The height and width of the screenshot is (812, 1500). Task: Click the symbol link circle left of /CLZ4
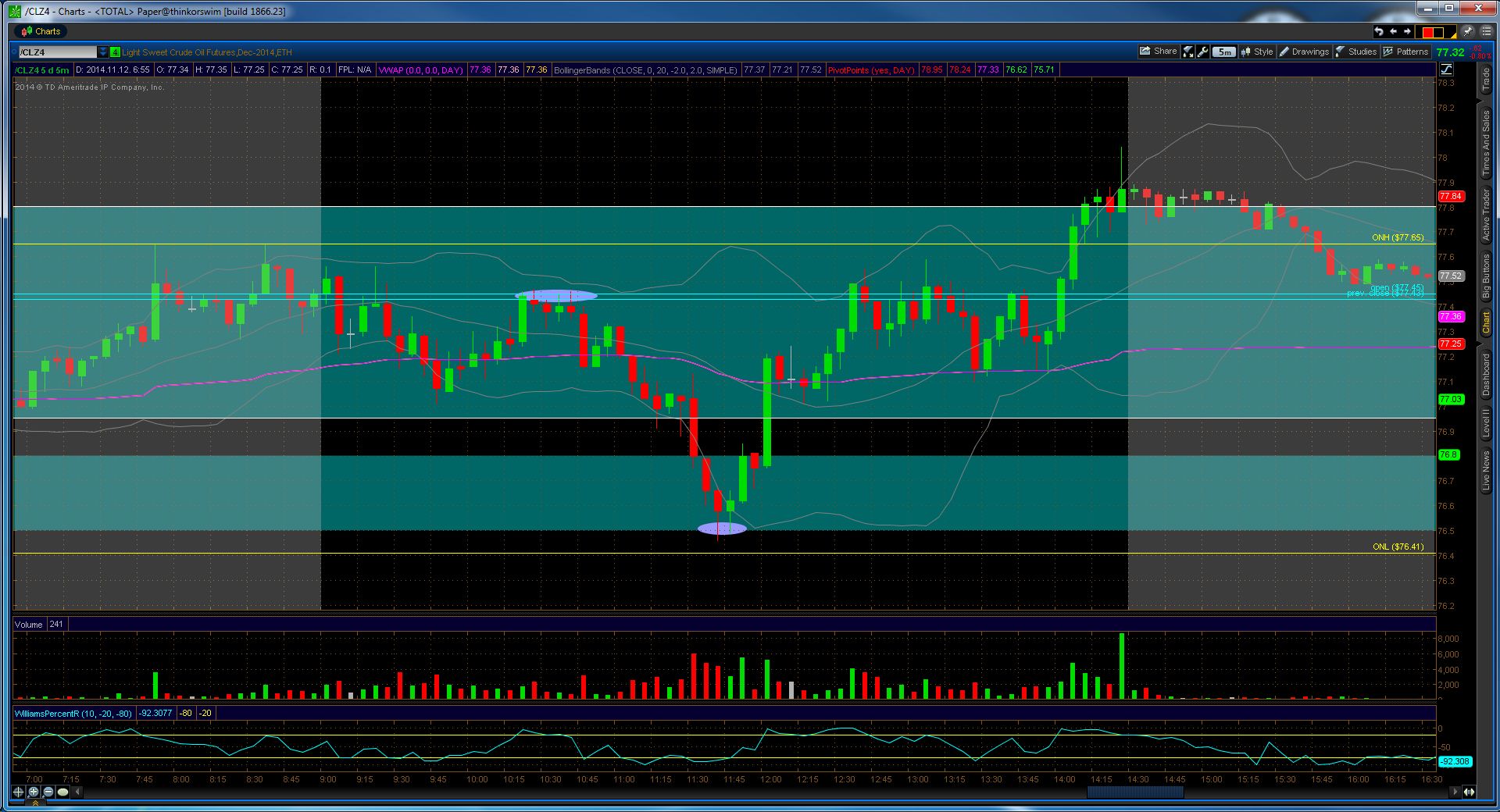[15, 52]
